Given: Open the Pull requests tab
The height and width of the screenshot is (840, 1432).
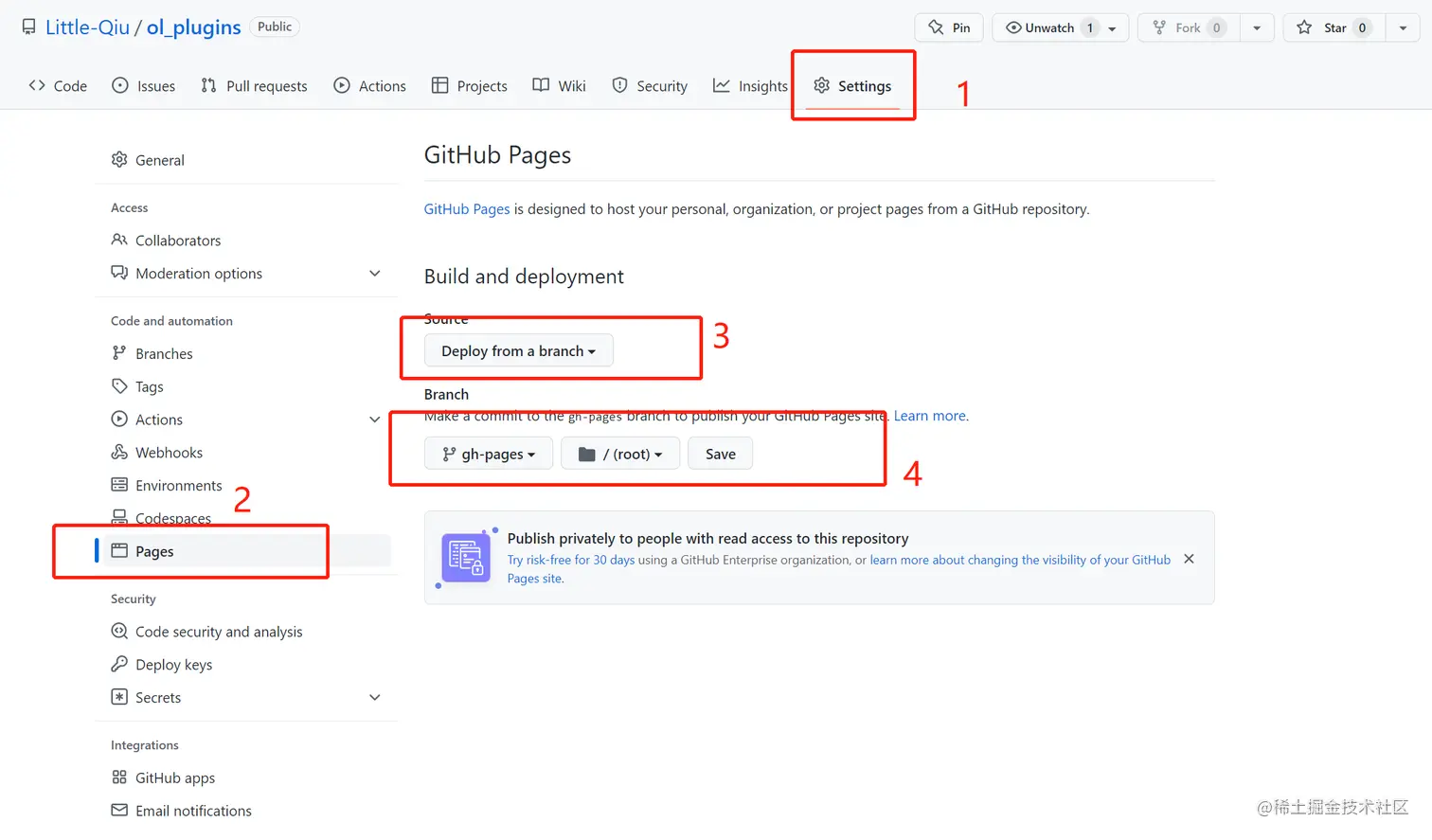Looking at the screenshot, I should [254, 85].
